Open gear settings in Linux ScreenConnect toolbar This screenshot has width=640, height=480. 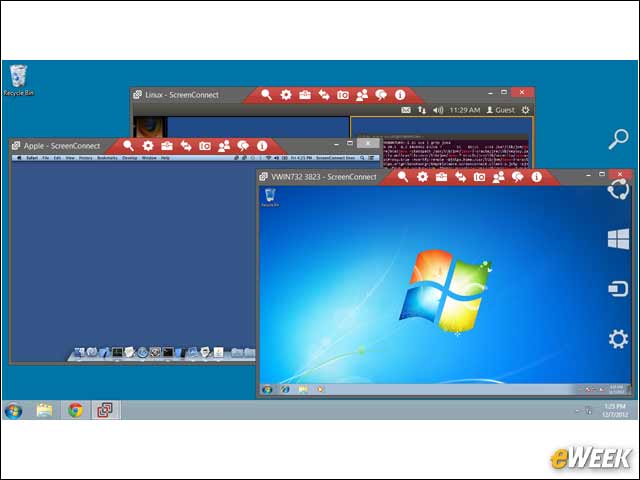(x=286, y=95)
